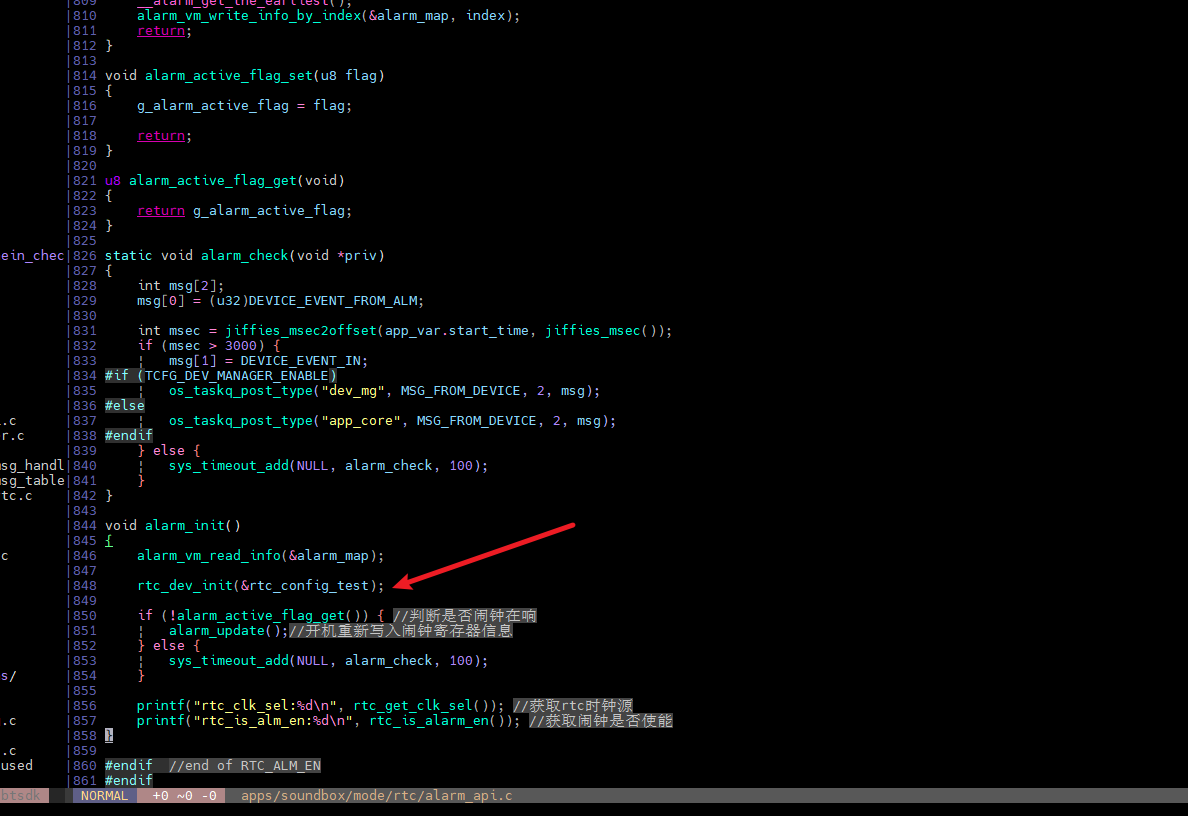Click alarm_active_flag_get in the line 850 condition
Screen dimensions: 1188x816
pos(261,616)
